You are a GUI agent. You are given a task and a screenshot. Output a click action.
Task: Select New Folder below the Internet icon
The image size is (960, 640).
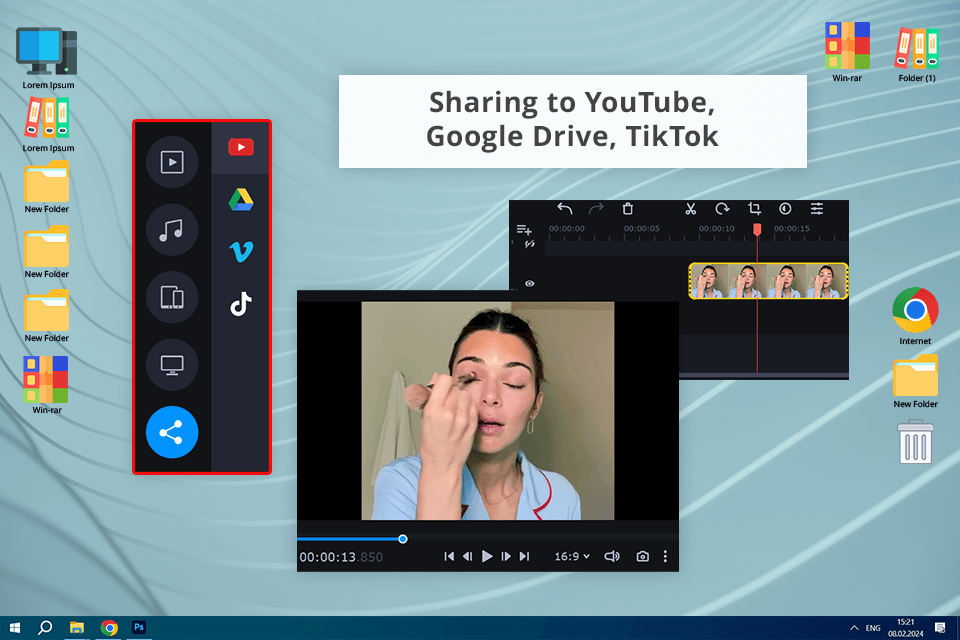[915, 382]
